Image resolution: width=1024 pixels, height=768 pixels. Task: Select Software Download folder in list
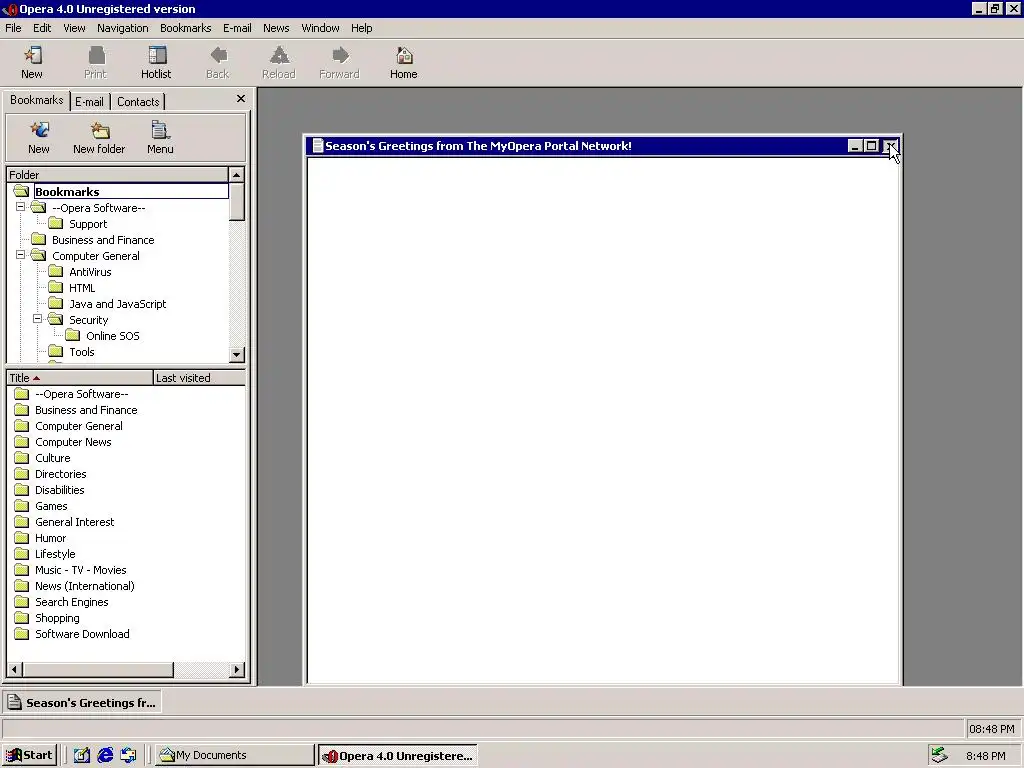point(82,634)
